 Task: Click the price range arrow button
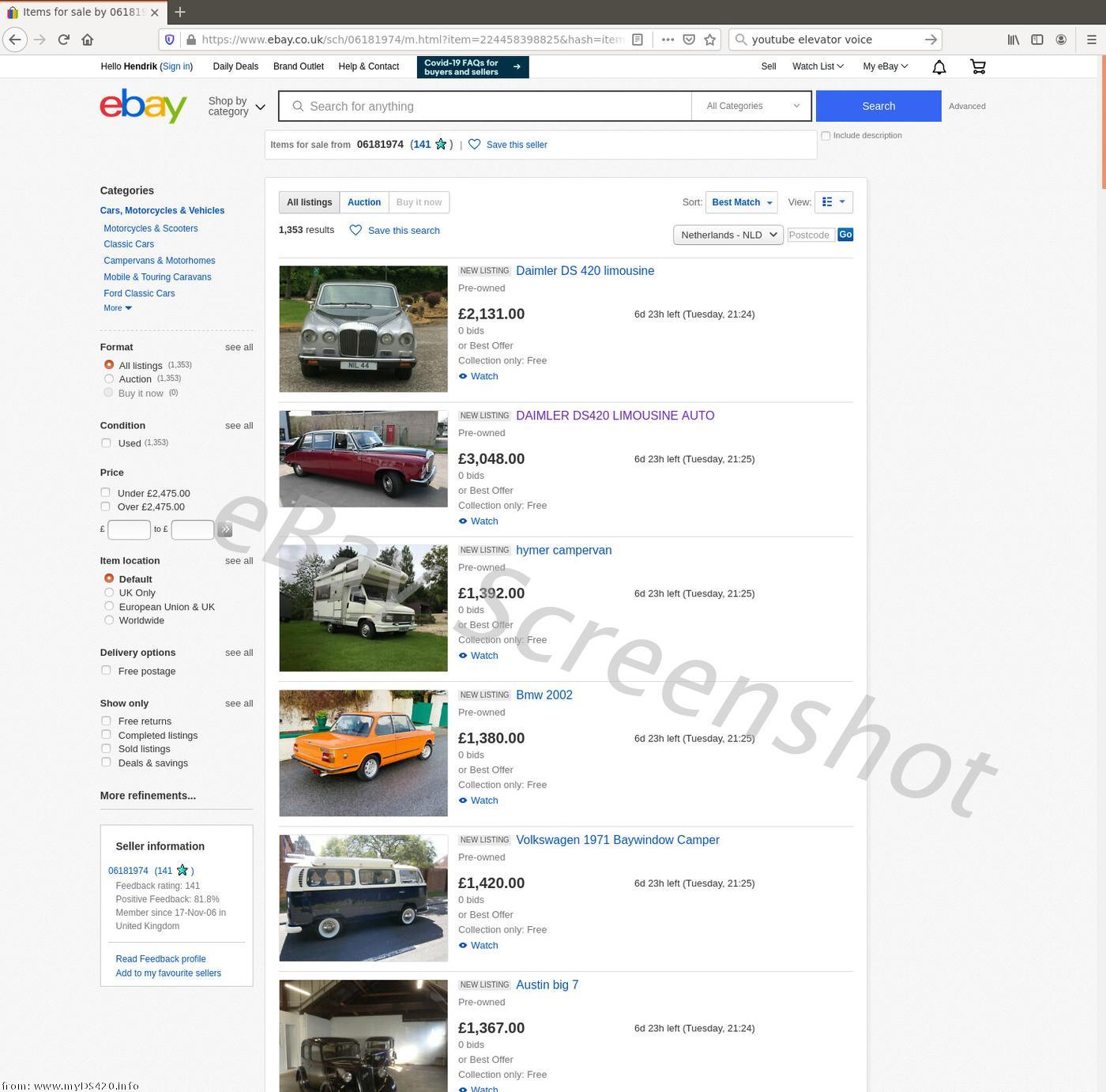coord(225,529)
